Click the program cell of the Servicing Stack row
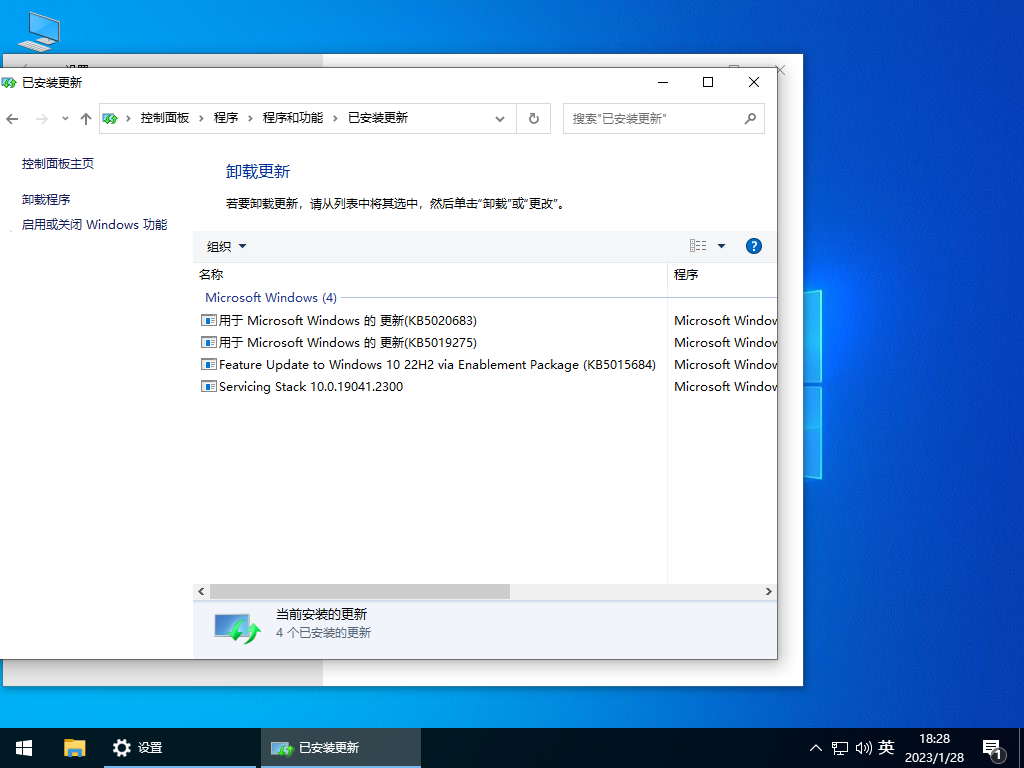Viewport: 1024px width, 768px height. pyautogui.click(x=725, y=387)
